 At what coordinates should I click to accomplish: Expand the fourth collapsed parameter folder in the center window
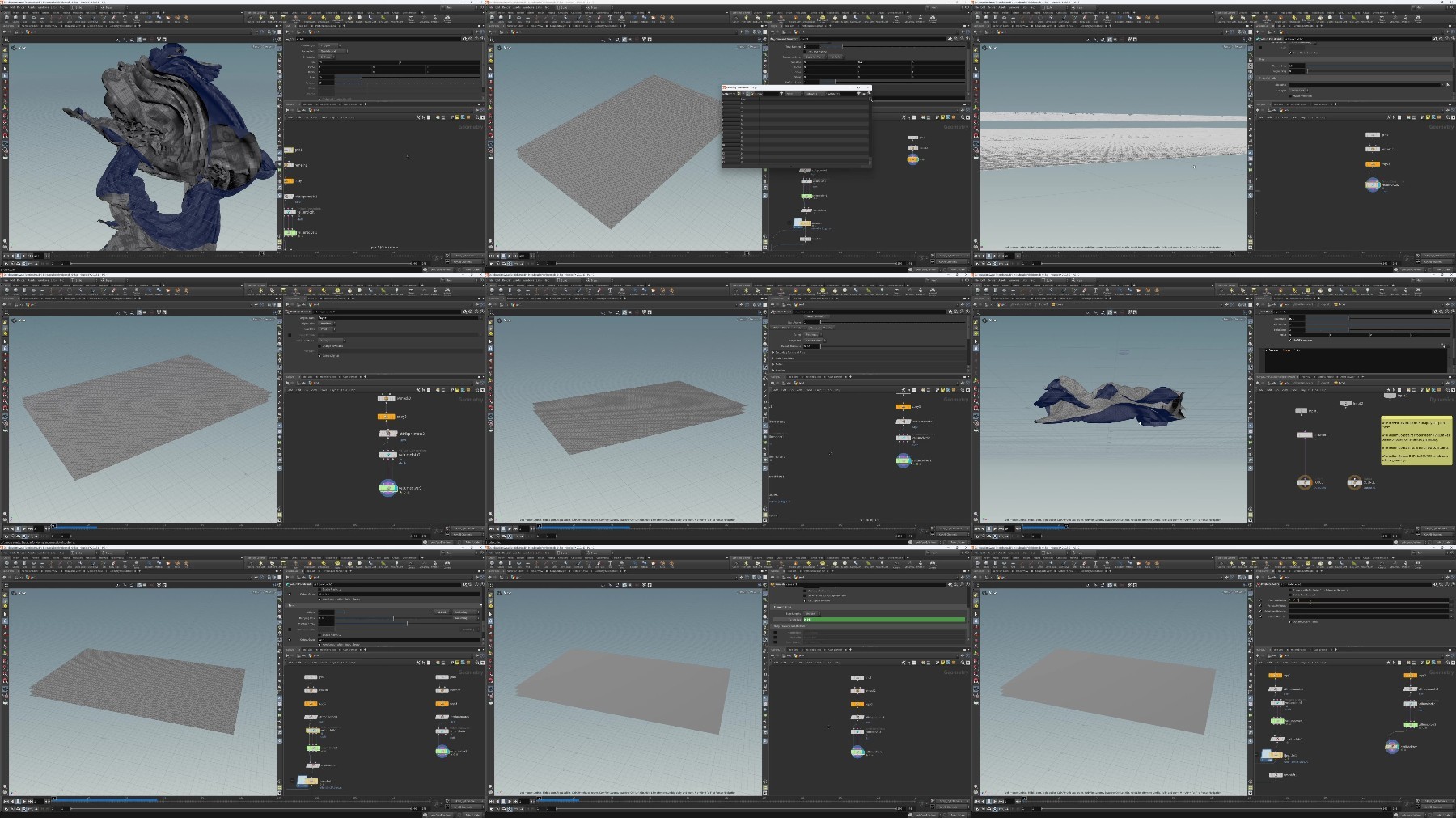coord(773,371)
